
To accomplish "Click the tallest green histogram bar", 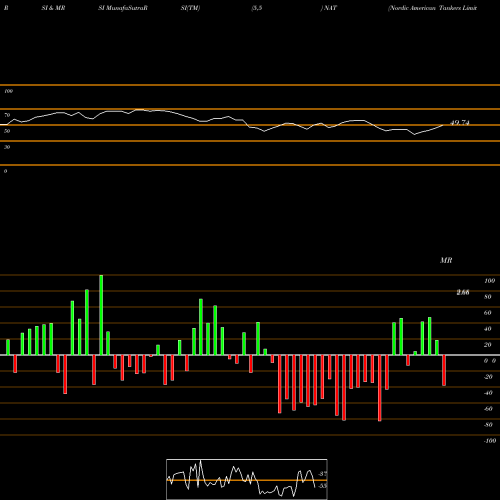I will pyautogui.click(x=101, y=315).
